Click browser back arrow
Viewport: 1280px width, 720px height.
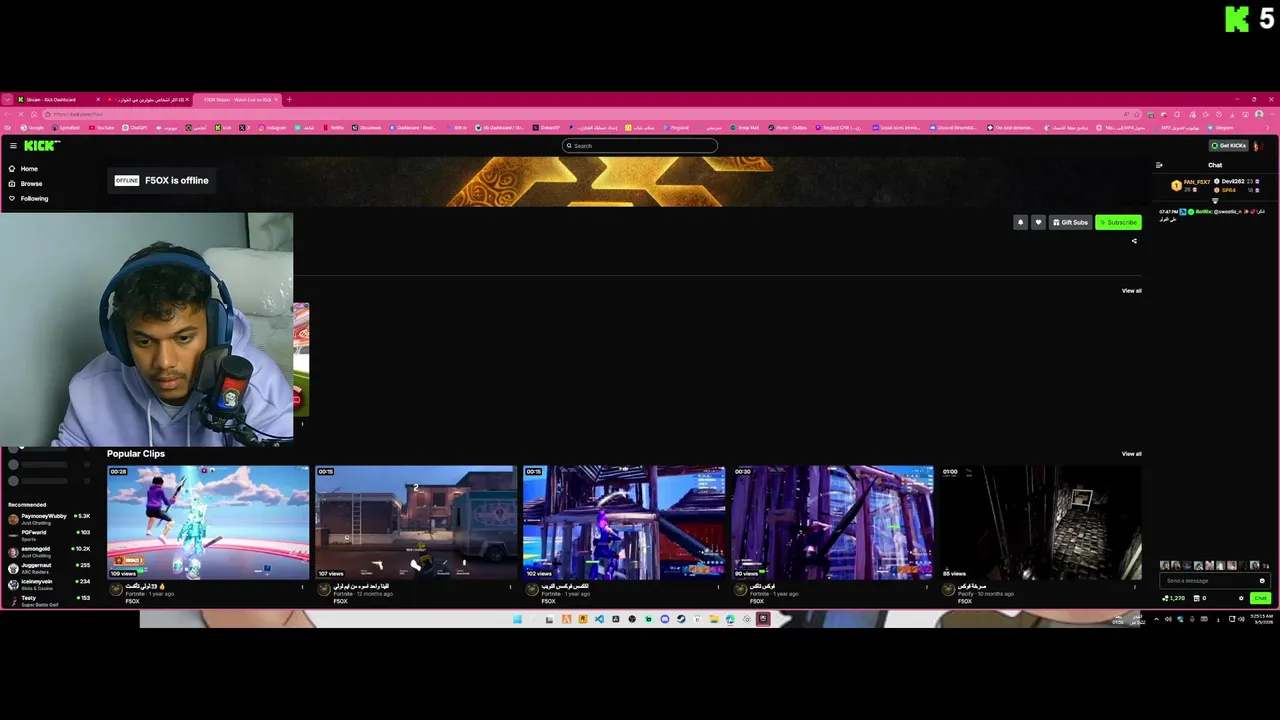[x=8, y=114]
